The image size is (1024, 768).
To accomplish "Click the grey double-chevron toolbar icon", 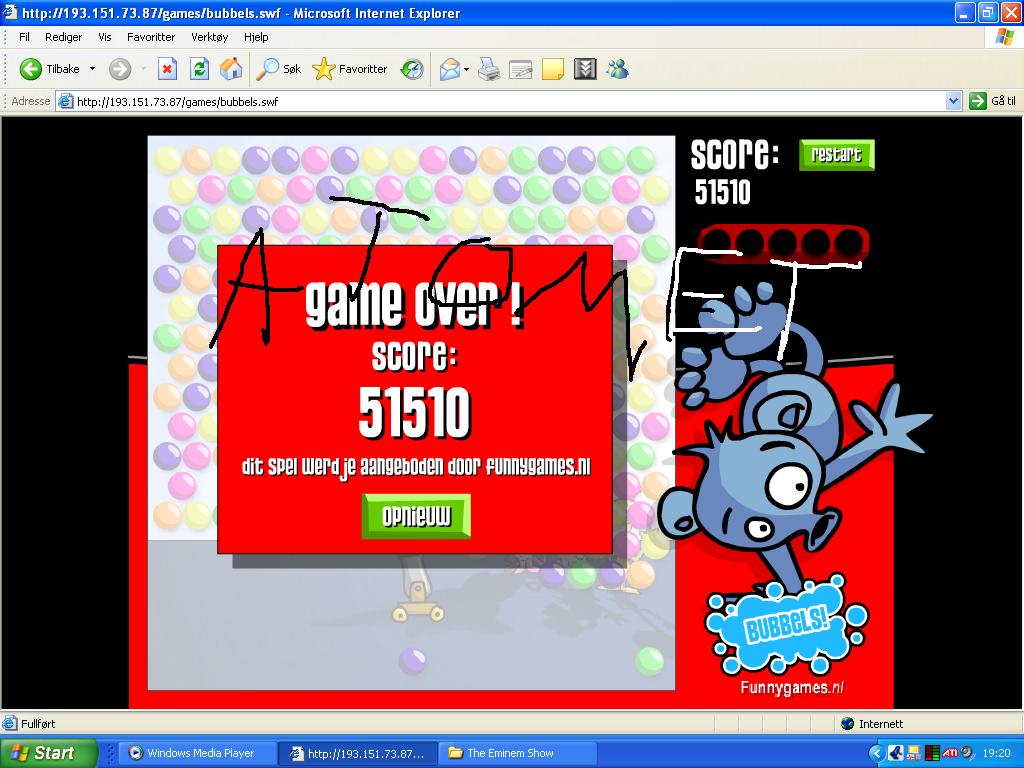I will 585,69.
